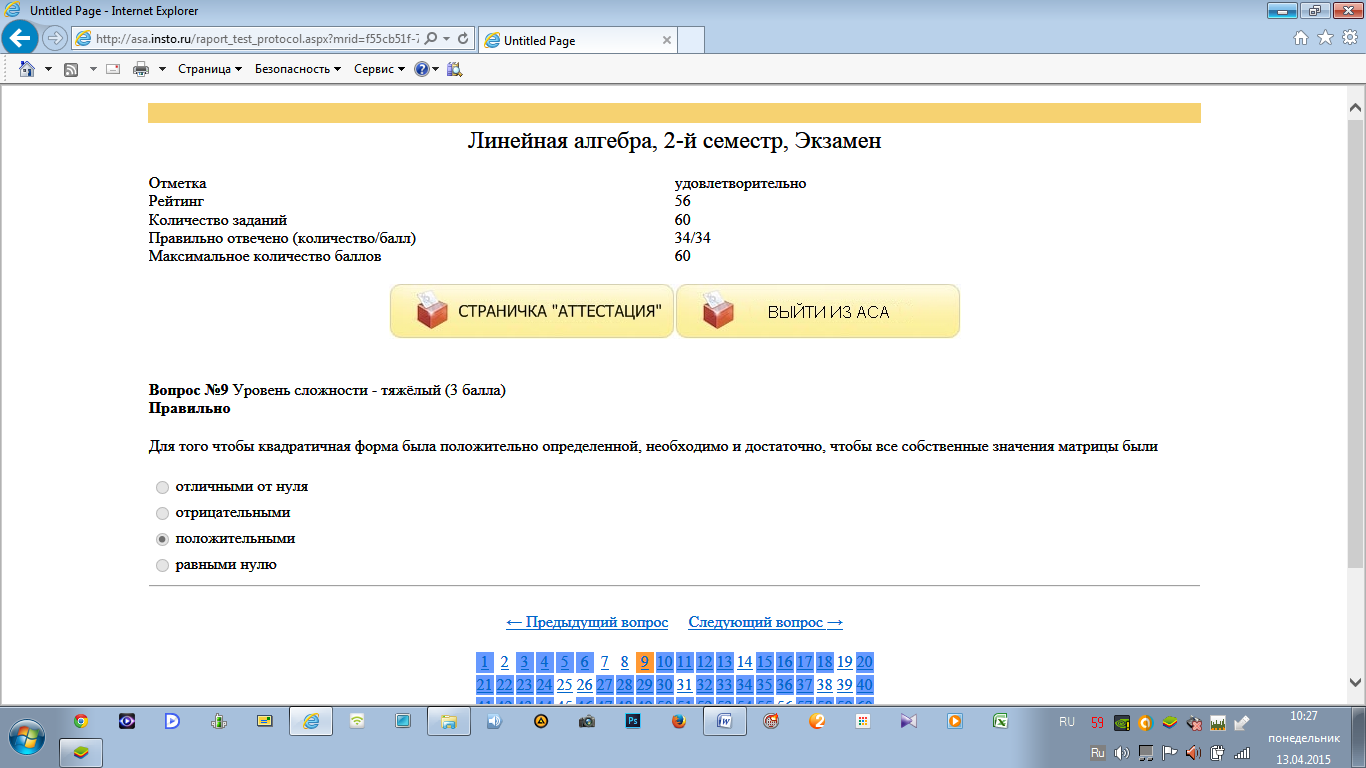
Task: Open question number 9 highlighted link
Action: (644, 662)
